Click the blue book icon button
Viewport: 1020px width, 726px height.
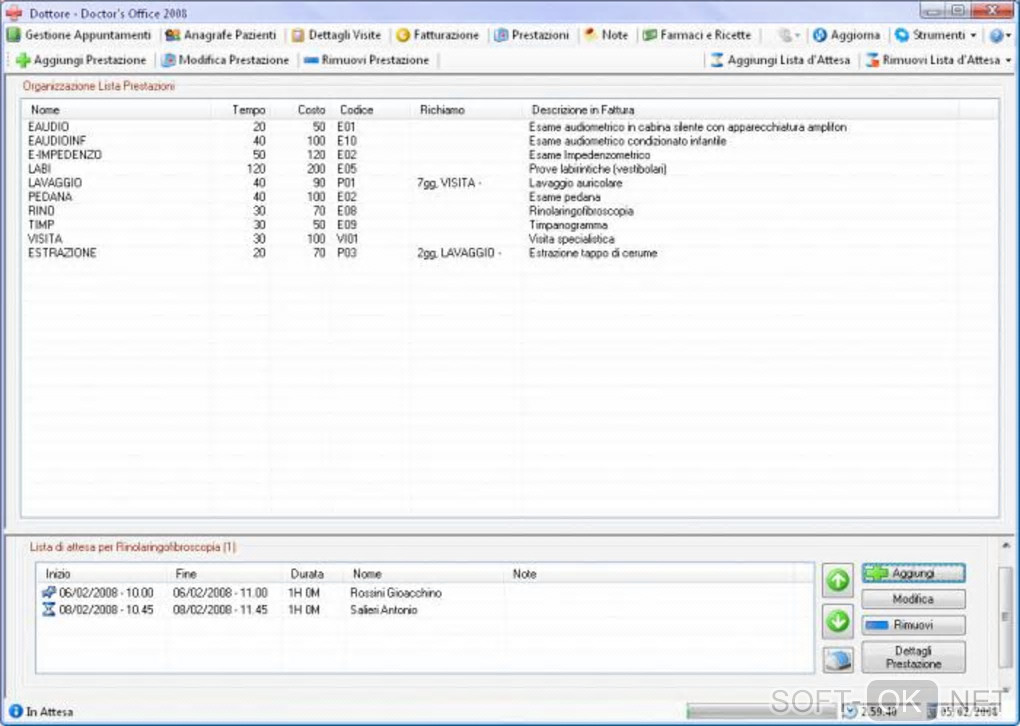pos(838,660)
